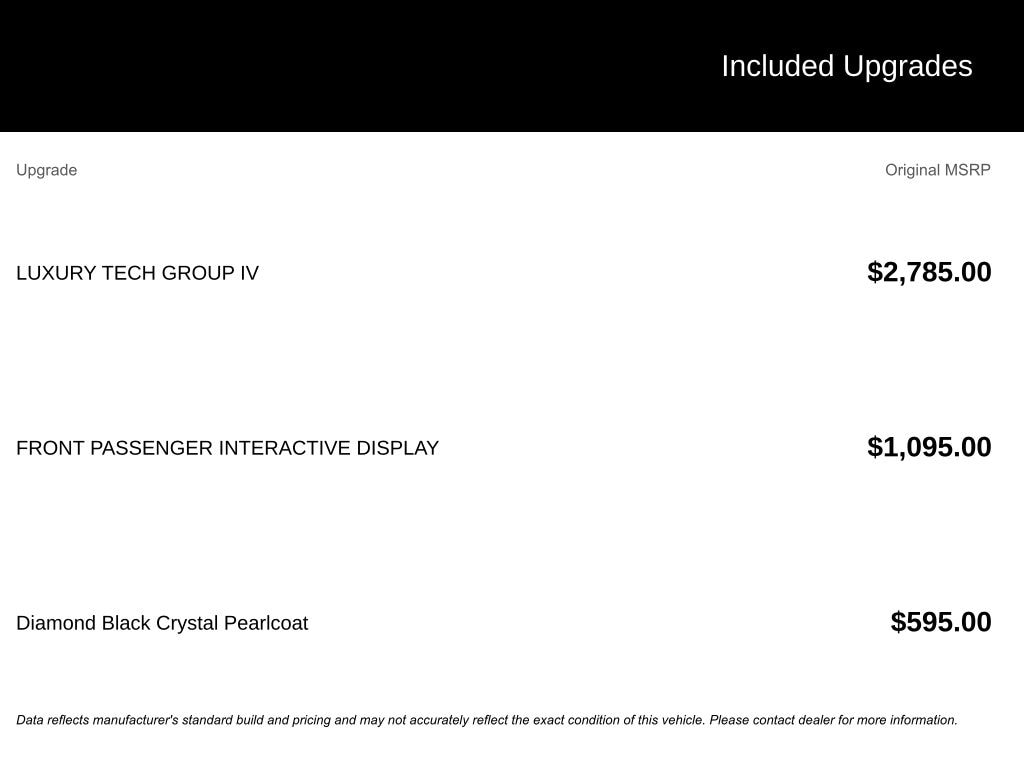Screen dimensions: 1024x768
Task: Click the word 'Diamond' in the third upgrade
Action: coord(56,623)
